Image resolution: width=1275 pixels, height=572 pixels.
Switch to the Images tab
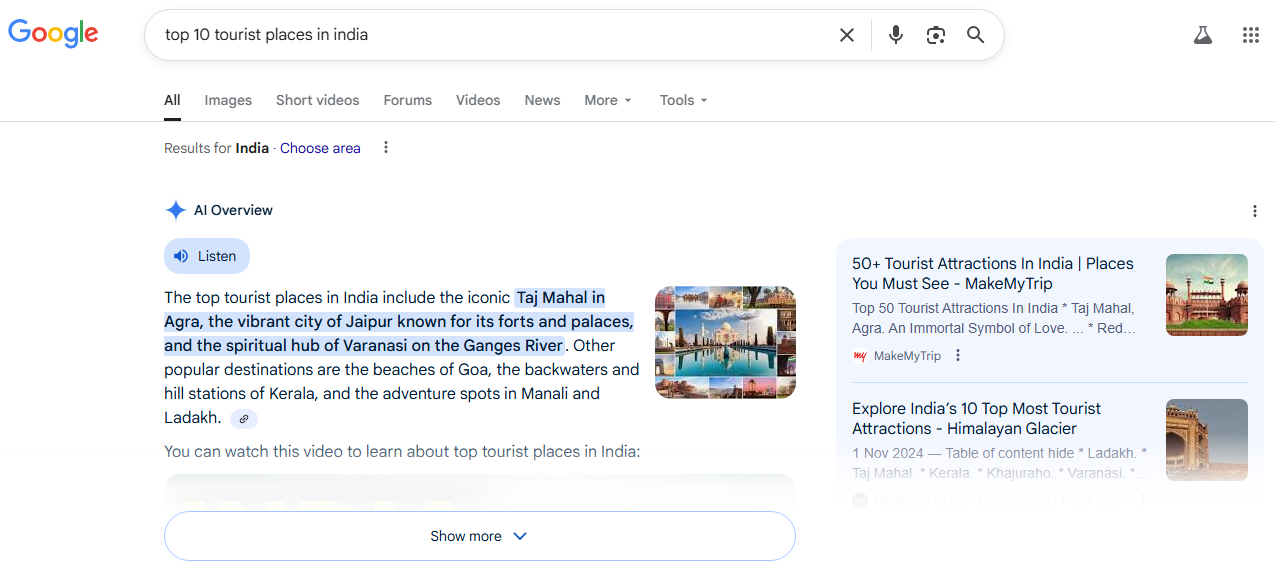click(x=228, y=100)
